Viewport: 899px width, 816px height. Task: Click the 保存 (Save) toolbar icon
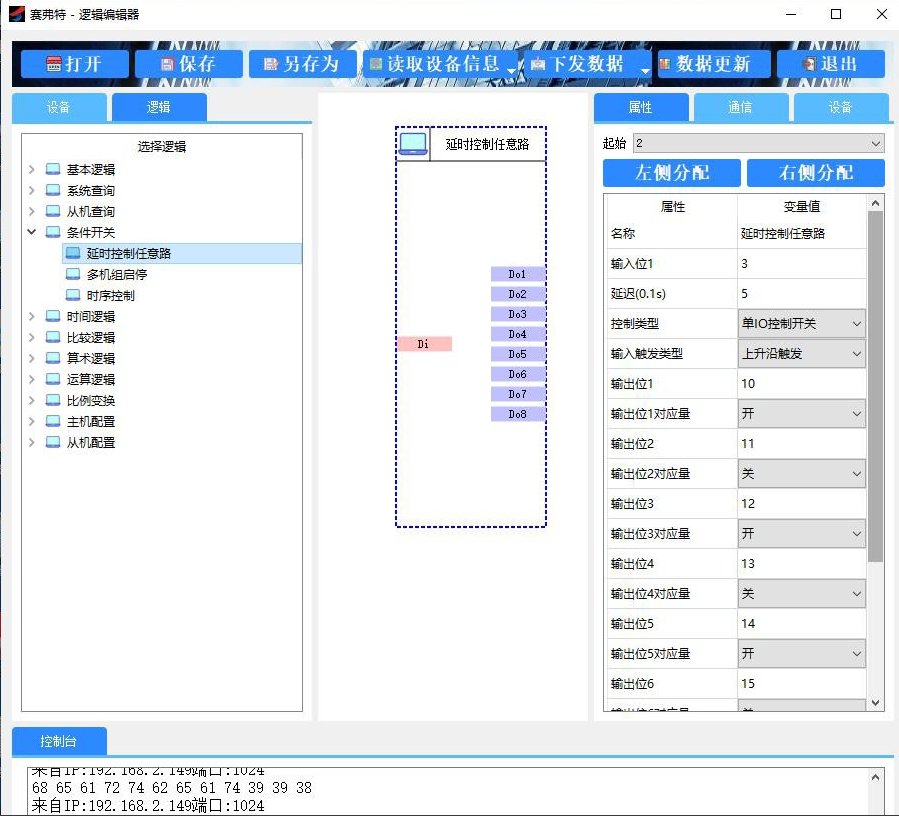[168, 64]
